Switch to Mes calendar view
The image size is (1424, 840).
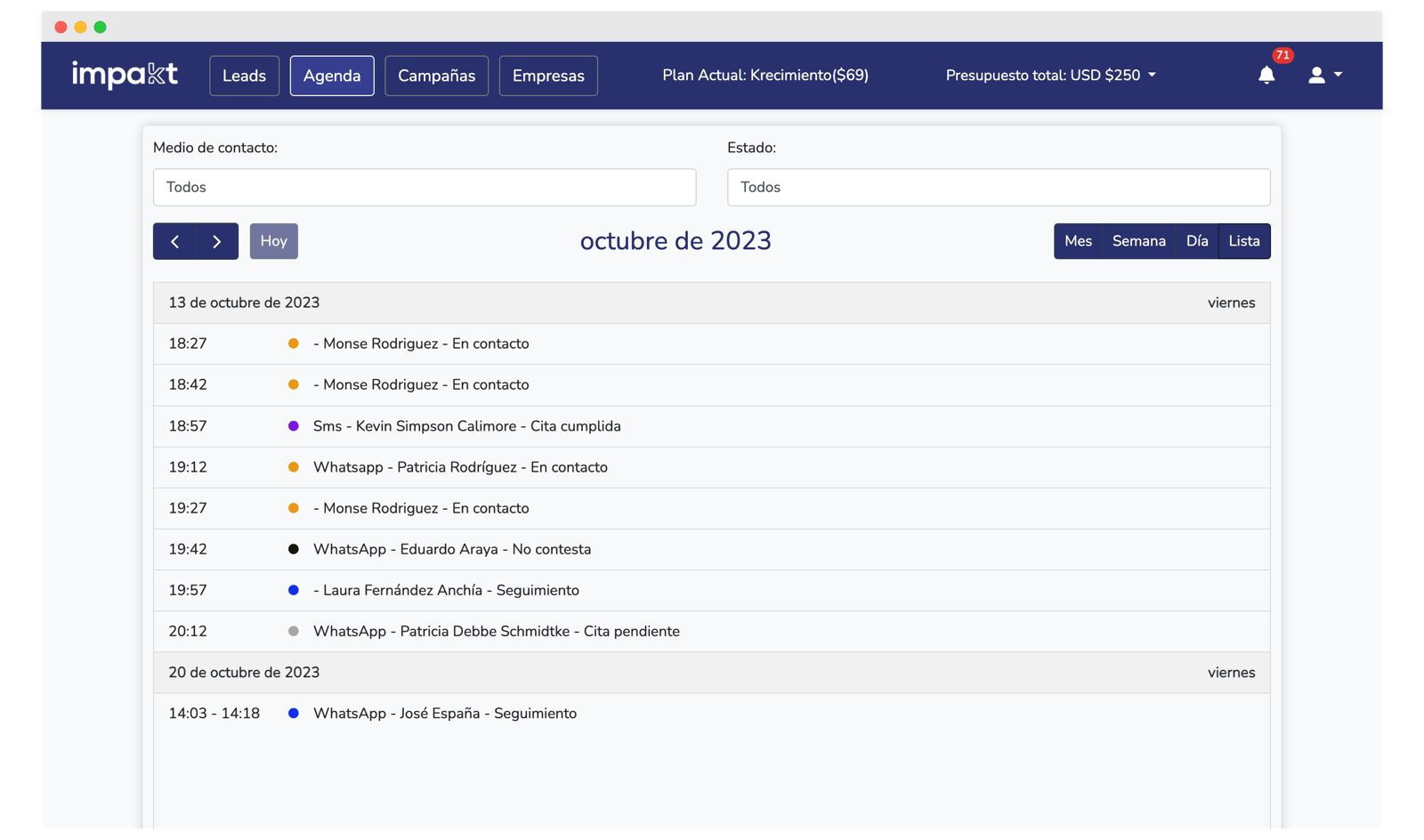click(x=1078, y=241)
